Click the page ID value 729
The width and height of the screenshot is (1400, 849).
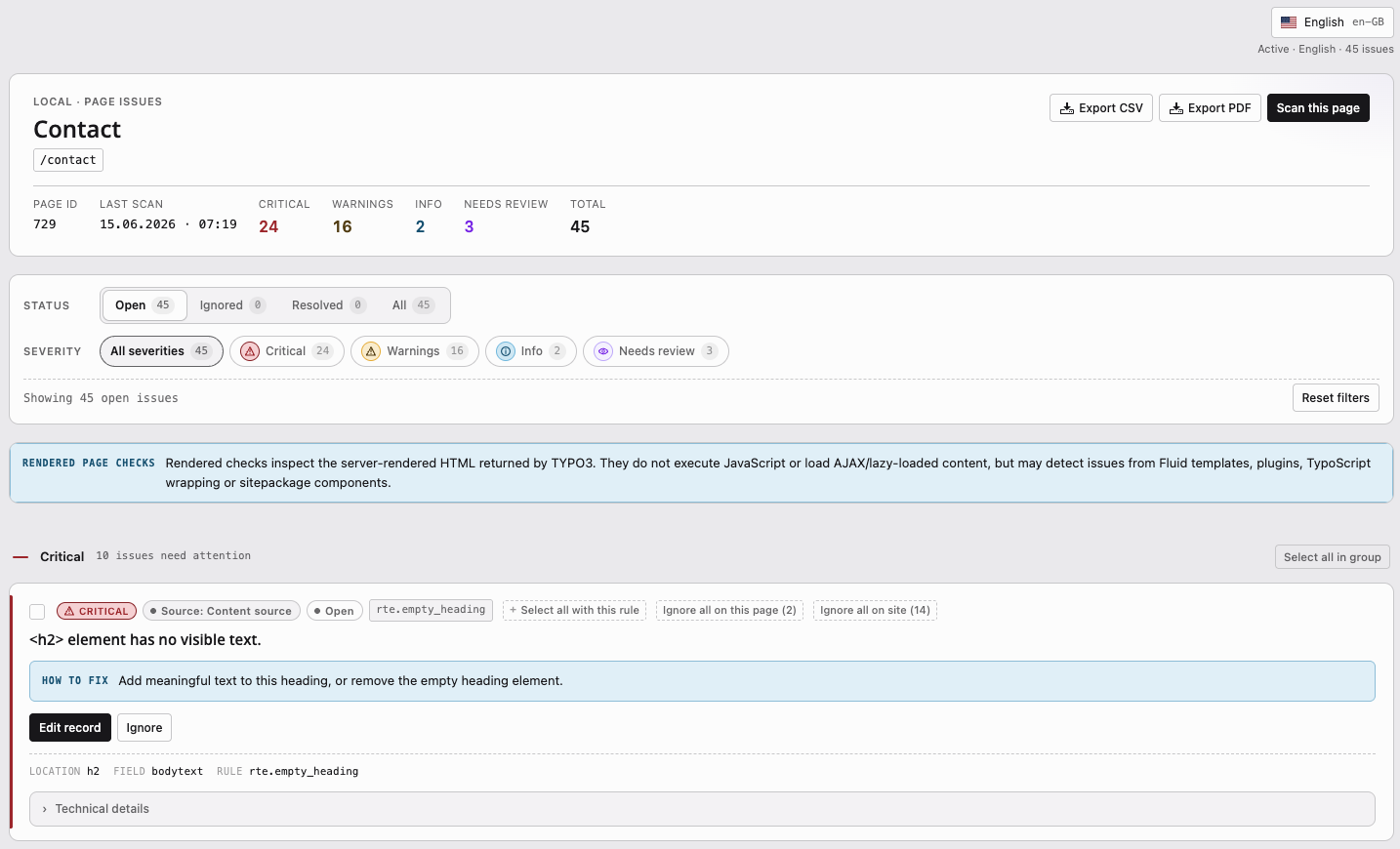point(45,224)
